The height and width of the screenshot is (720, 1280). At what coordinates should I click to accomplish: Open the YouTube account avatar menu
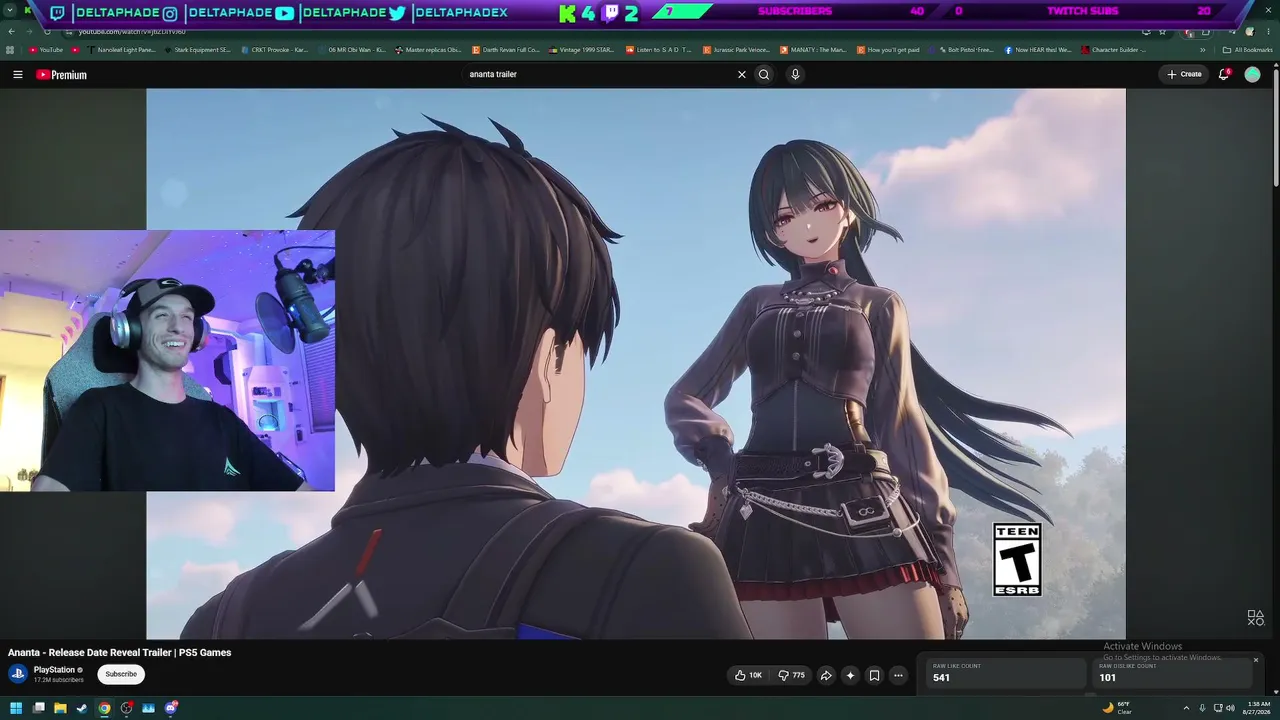1252,74
